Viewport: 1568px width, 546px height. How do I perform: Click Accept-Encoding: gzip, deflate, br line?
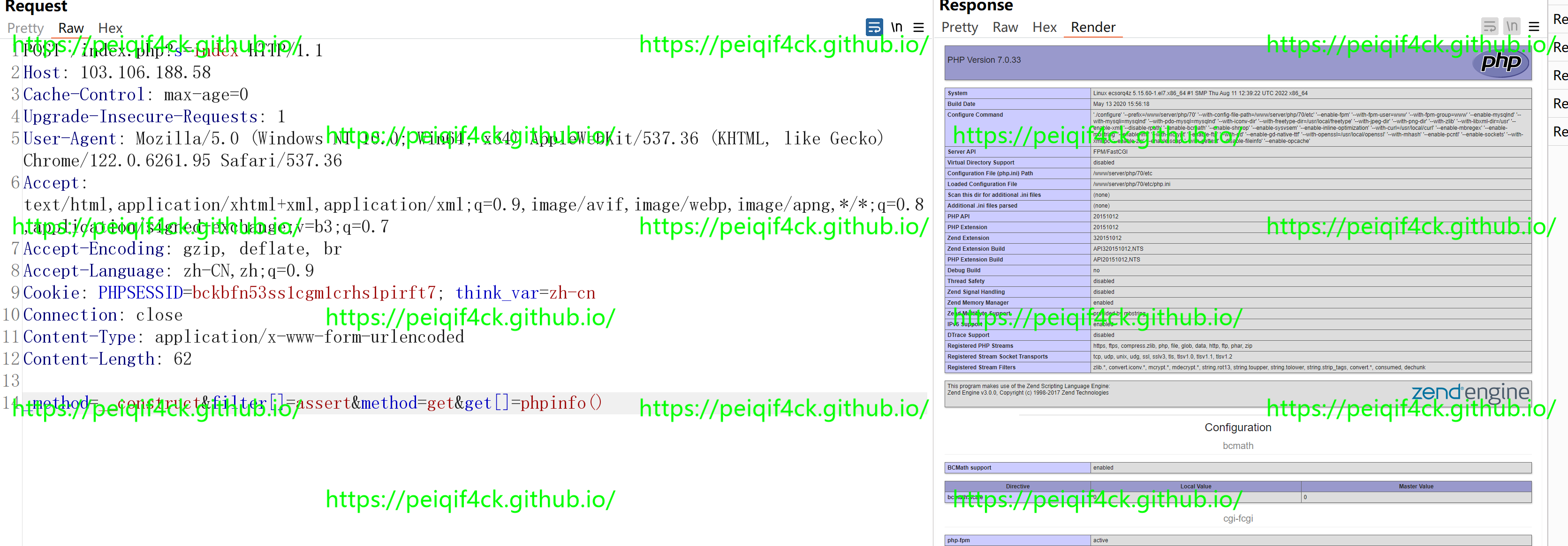tap(182, 249)
